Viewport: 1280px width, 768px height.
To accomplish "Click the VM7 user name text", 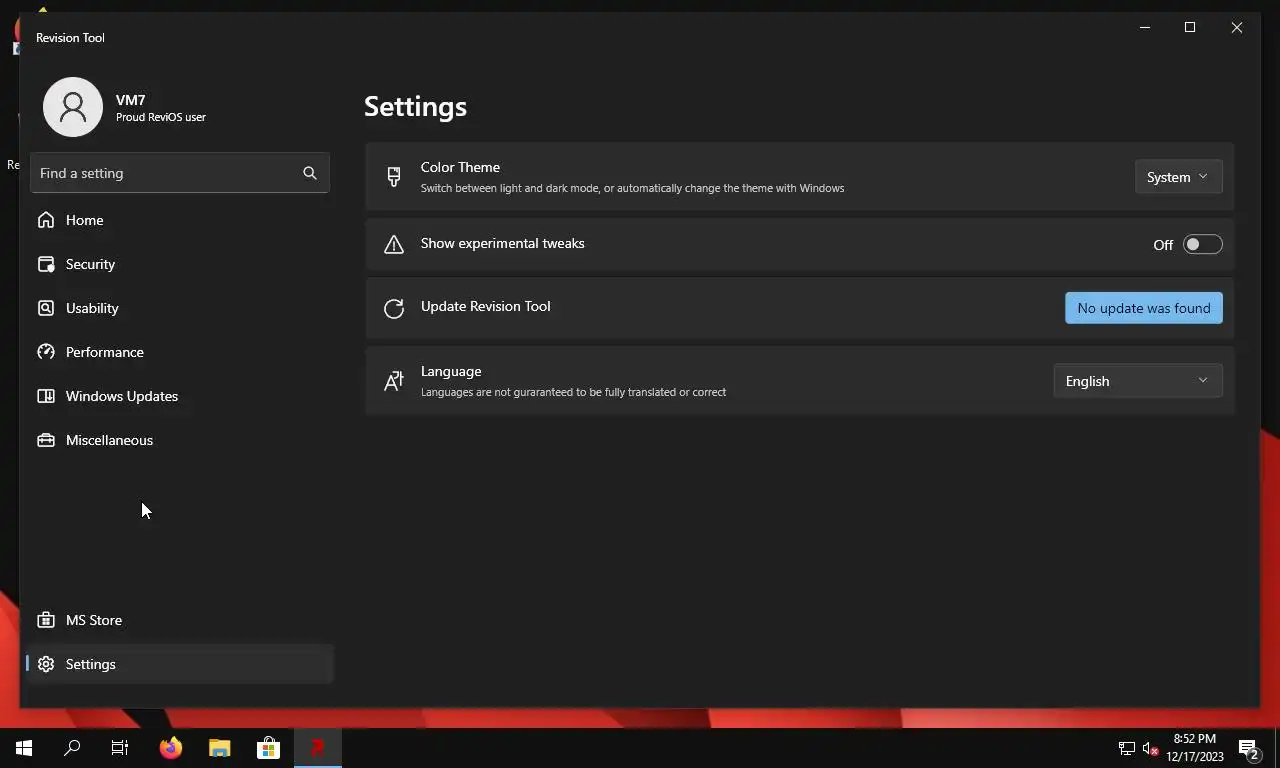I will pos(131,100).
